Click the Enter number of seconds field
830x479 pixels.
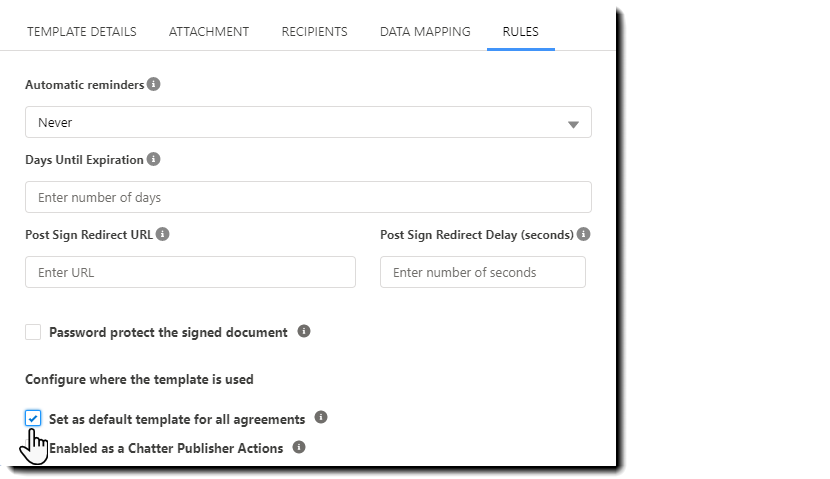(482, 272)
